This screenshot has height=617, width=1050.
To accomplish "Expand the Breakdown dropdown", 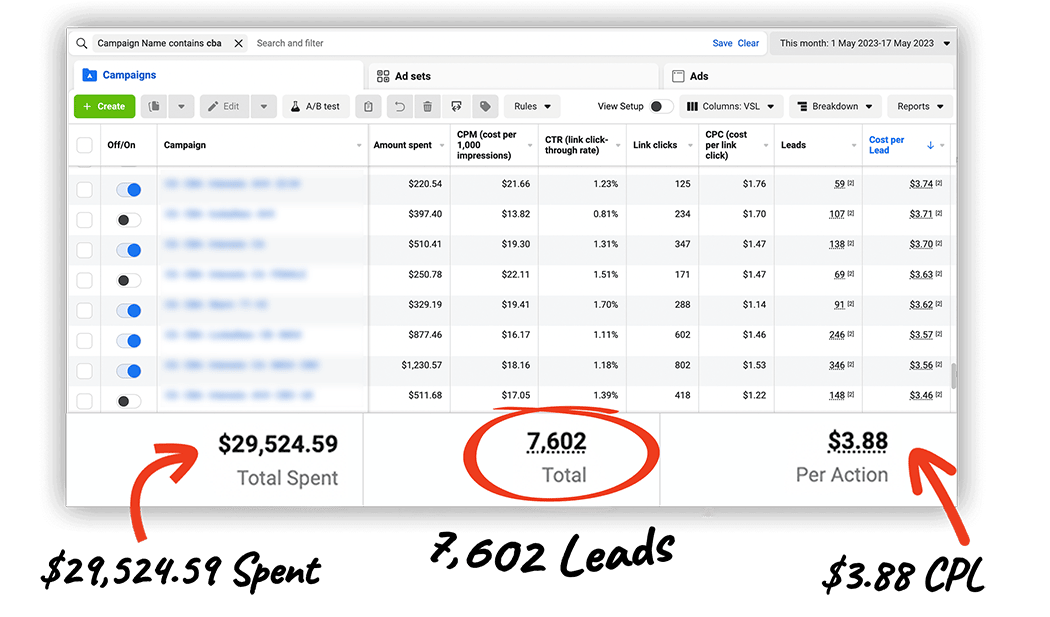I will click(834, 106).
